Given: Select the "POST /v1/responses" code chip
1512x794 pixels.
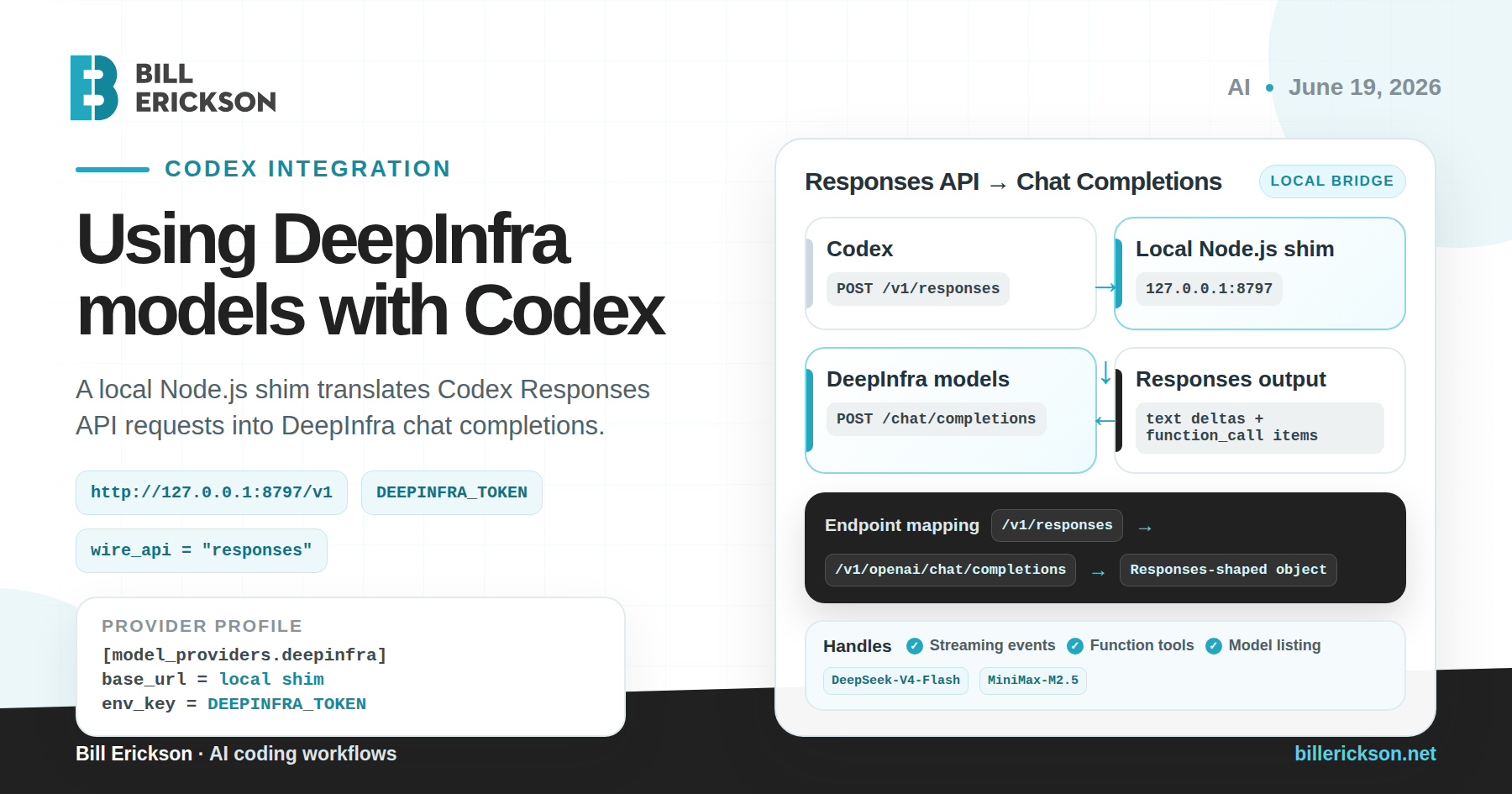Looking at the screenshot, I should (x=918, y=289).
